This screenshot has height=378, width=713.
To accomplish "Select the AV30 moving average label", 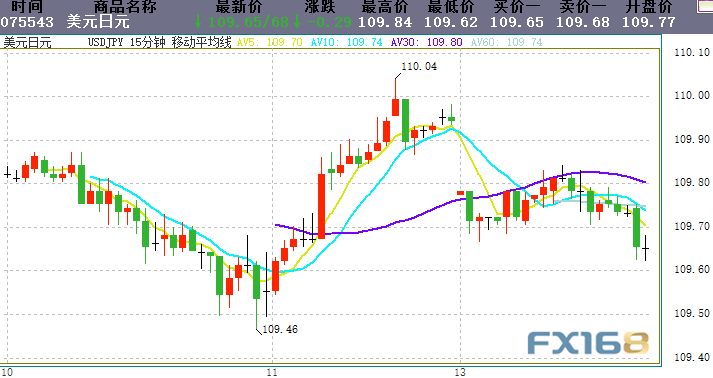I will [427, 43].
